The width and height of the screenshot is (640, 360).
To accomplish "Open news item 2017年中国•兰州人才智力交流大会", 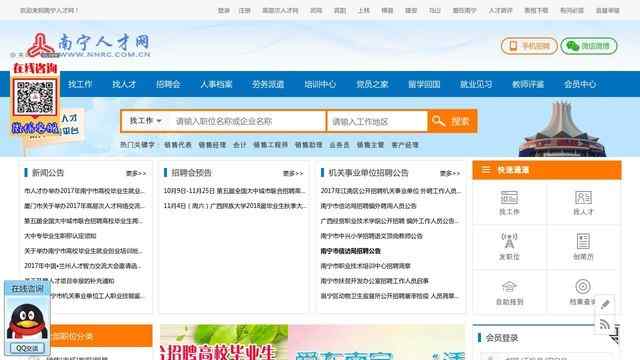I will (83, 266).
